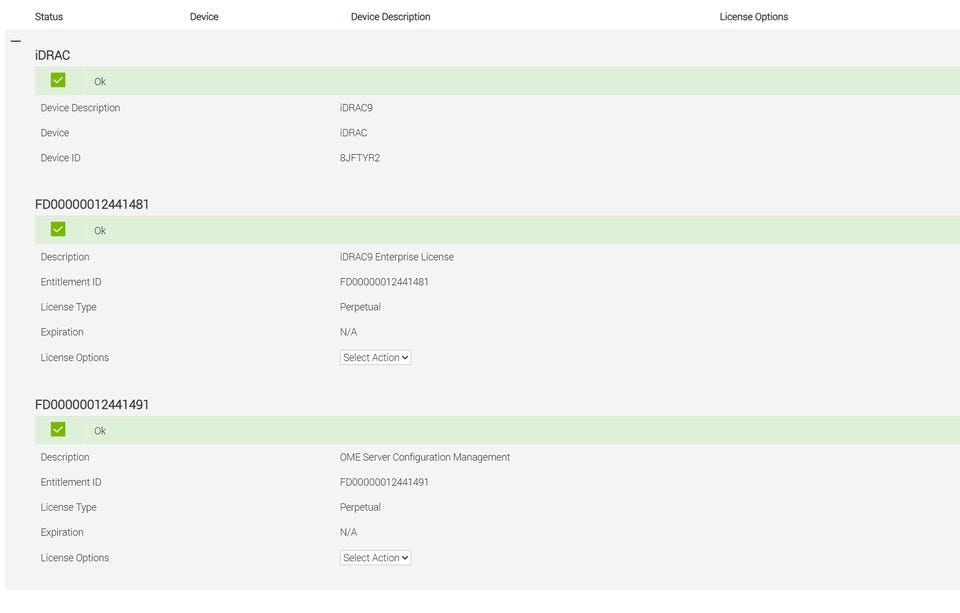Click the green Ok status icon under iDRAC
Screen dimensions: 960x613
[x=58, y=80]
